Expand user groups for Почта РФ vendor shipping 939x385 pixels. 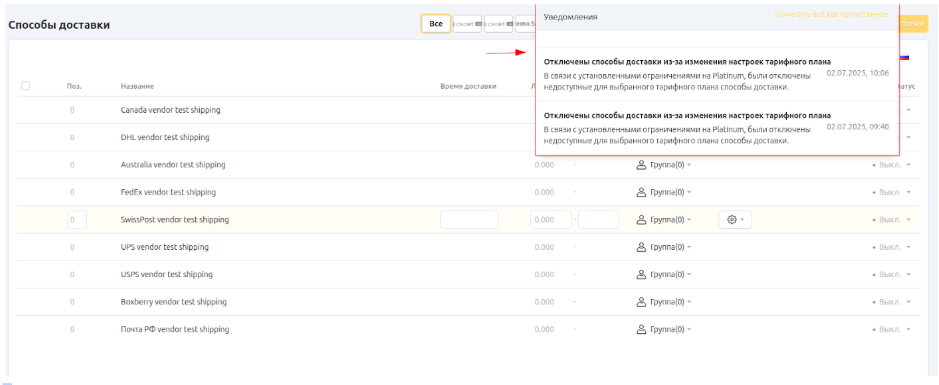point(664,329)
